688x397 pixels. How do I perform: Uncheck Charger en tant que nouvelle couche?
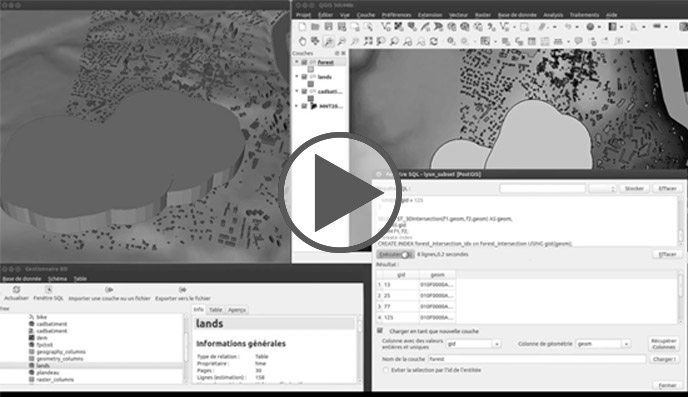[380, 331]
